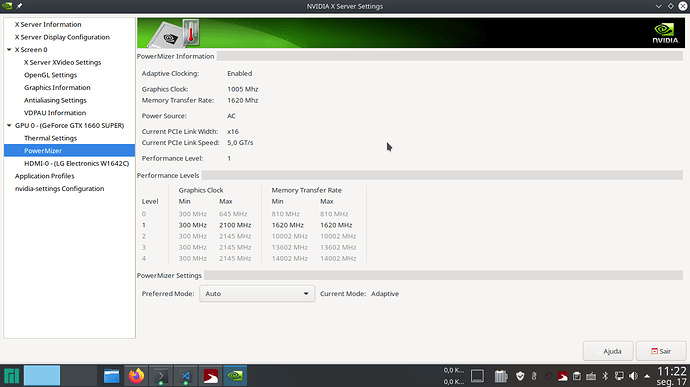Go to OpenGL Settings
The image size is (690, 387).
click(x=50, y=75)
